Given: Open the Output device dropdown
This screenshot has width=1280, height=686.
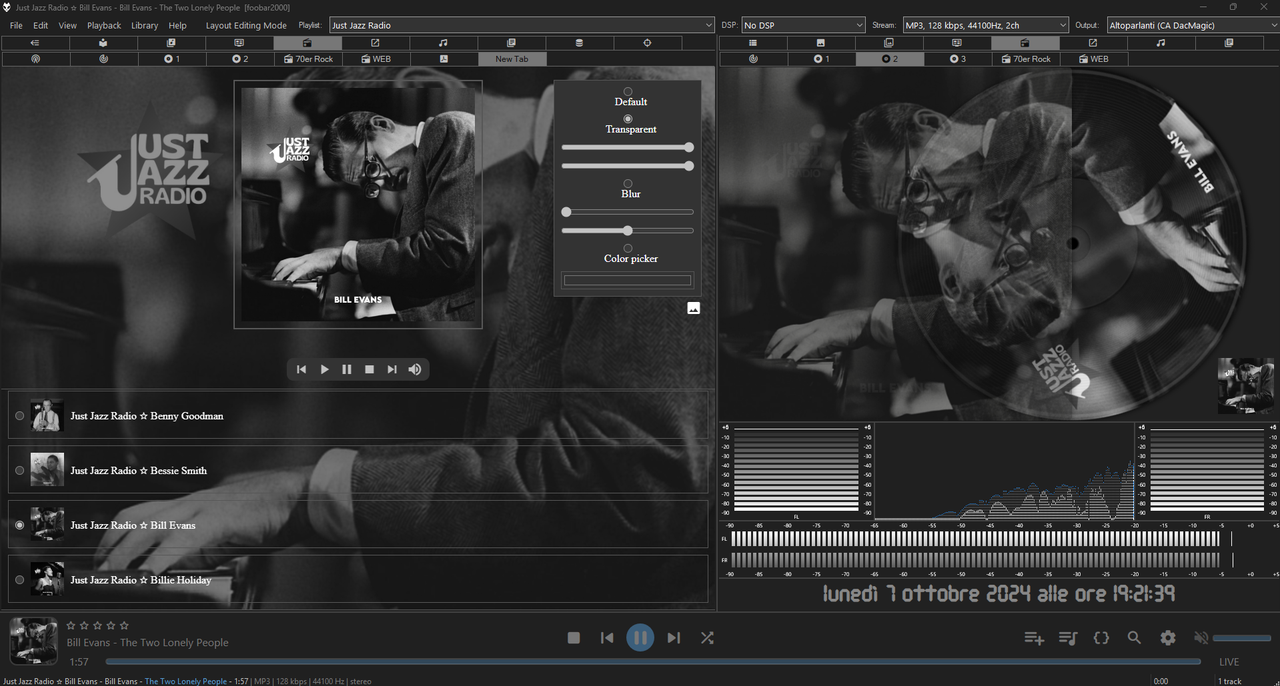Looking at the screenshot, I should (1192, 25).
